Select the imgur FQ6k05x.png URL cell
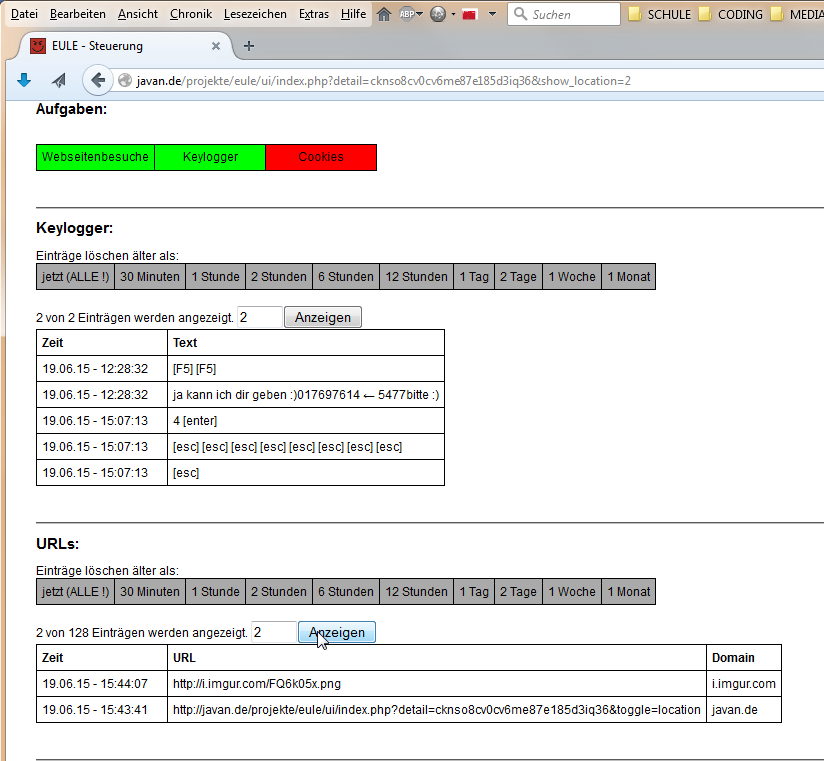The image size is (824, 761). coord(437,684)
